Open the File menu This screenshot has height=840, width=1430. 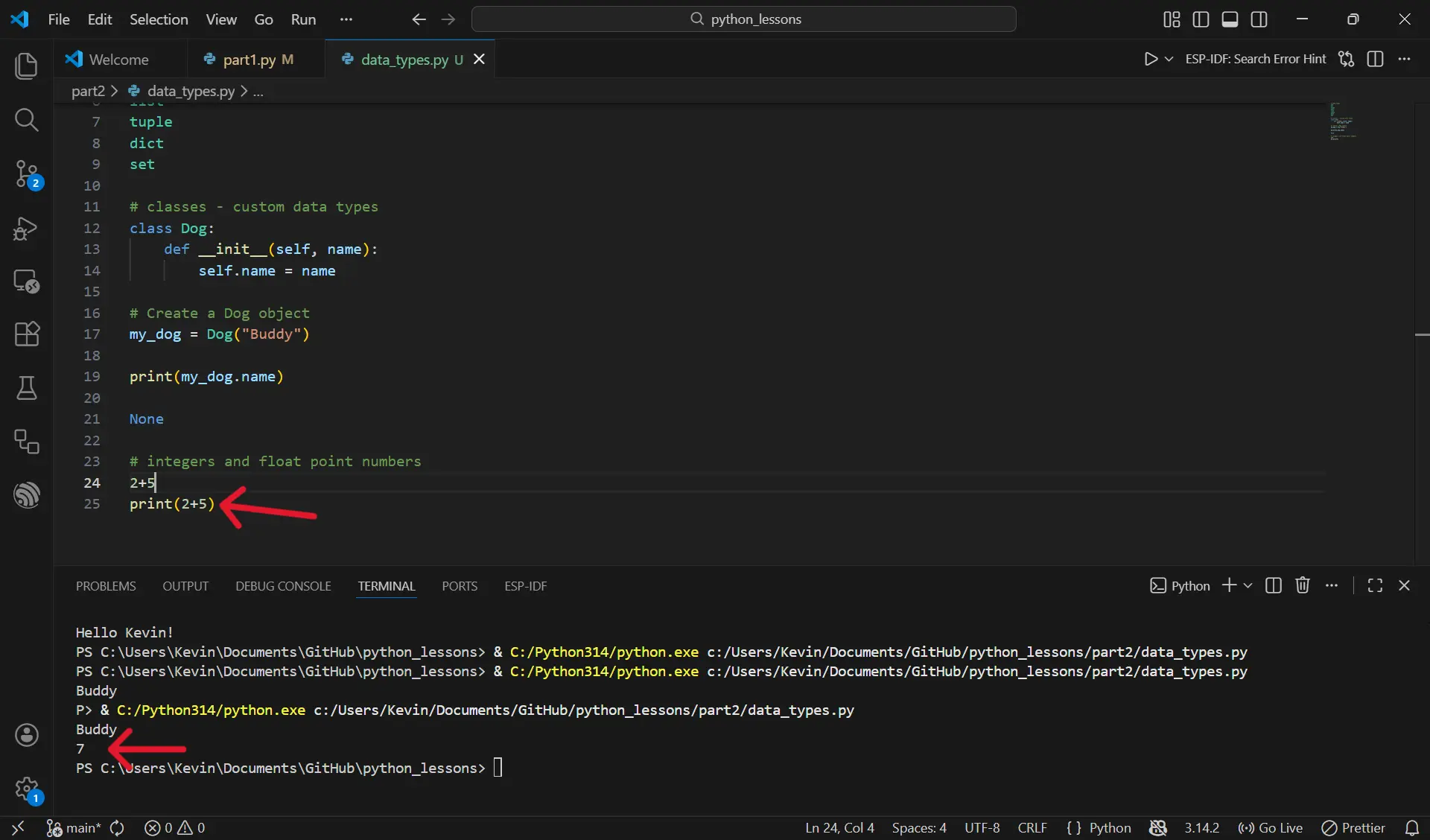[59, 19]
